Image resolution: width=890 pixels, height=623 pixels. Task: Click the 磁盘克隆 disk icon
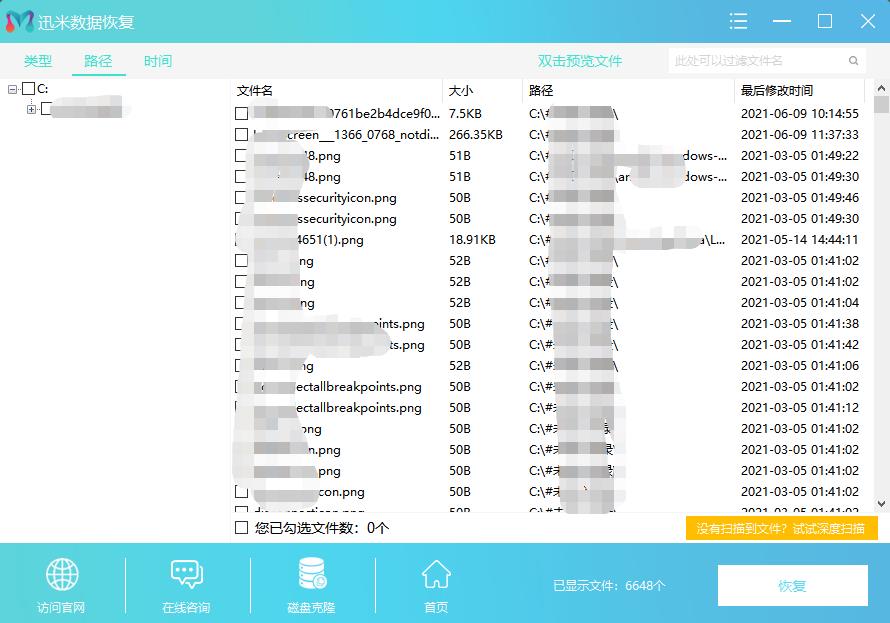[311, 575]
